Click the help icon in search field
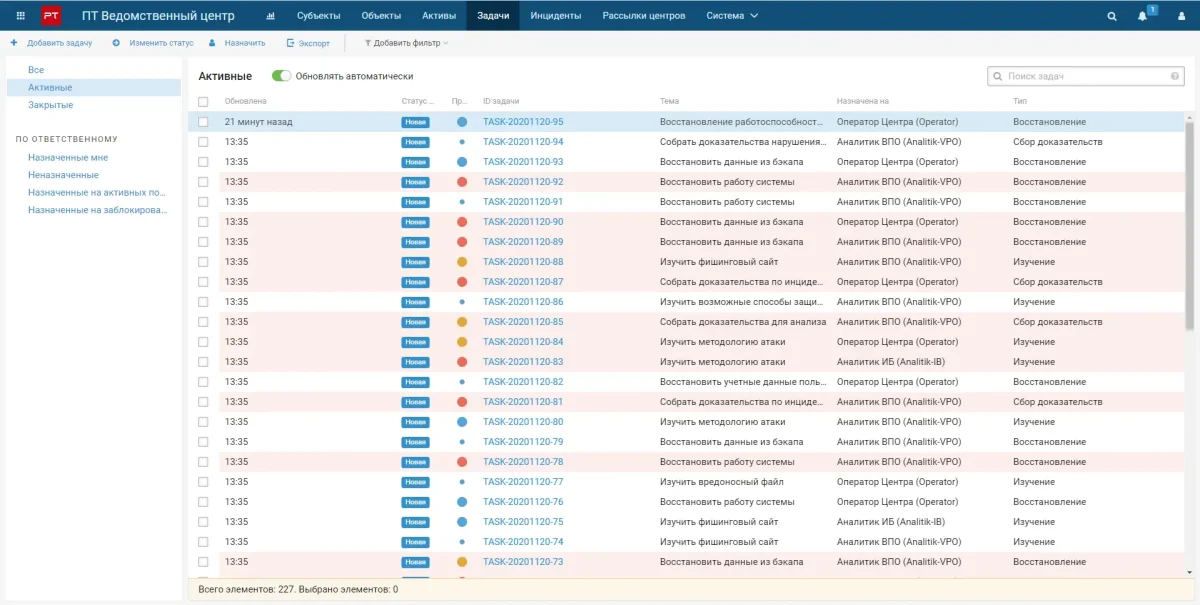Screen dimensions: 1200x605 click(1175, 76)
